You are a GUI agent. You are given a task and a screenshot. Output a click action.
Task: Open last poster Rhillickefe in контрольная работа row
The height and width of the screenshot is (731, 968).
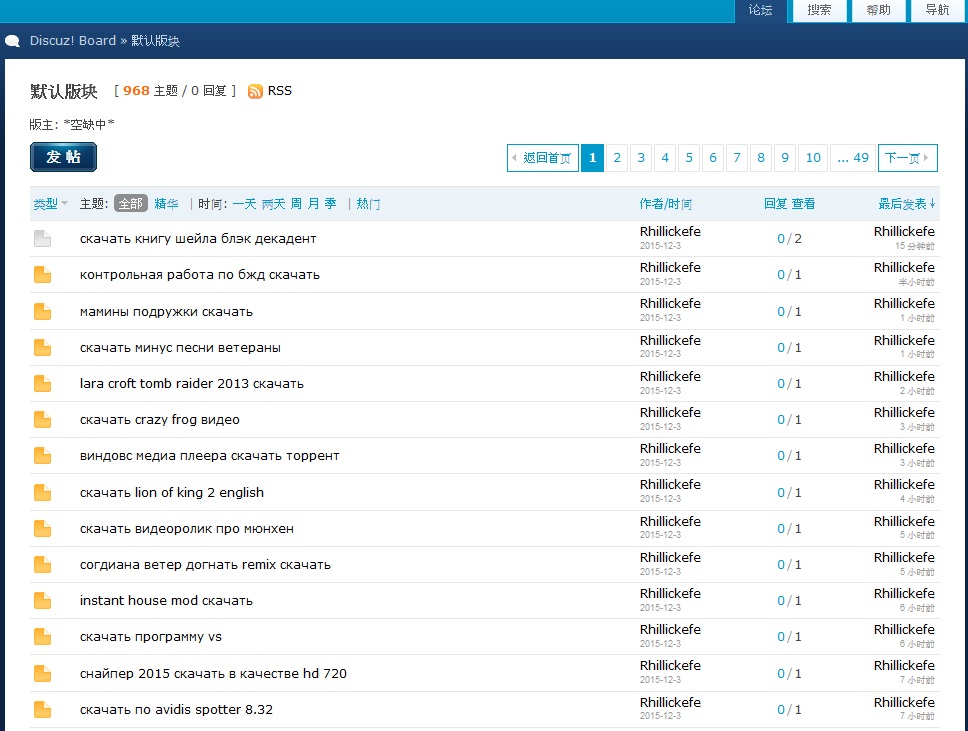(x=904, y=267)
